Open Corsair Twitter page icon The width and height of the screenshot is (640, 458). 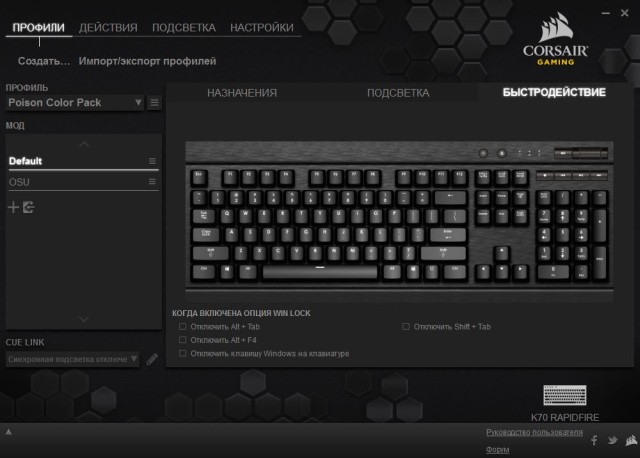[612, 440]
